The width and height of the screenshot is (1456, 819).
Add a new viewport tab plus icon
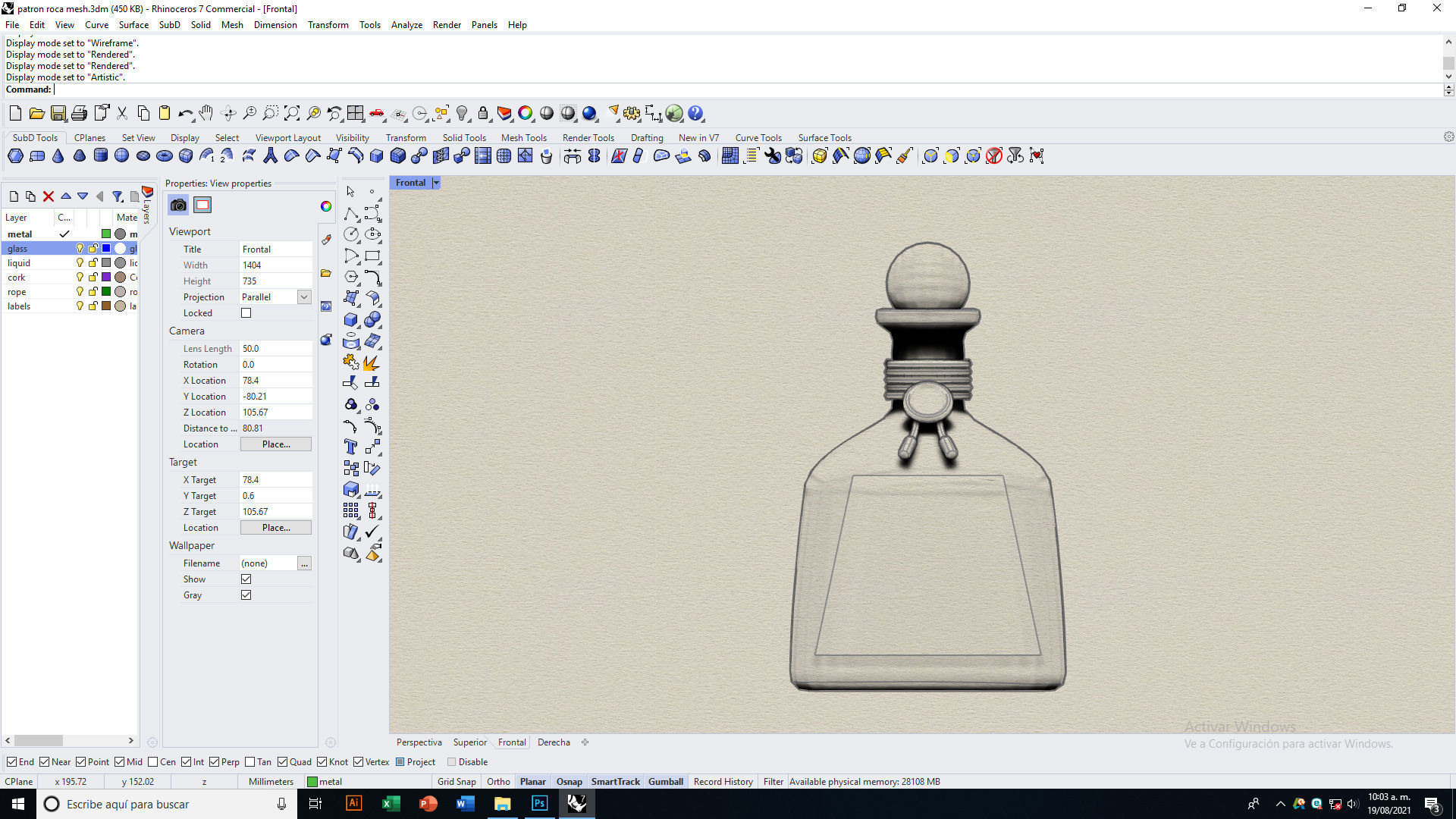point(585,742)
